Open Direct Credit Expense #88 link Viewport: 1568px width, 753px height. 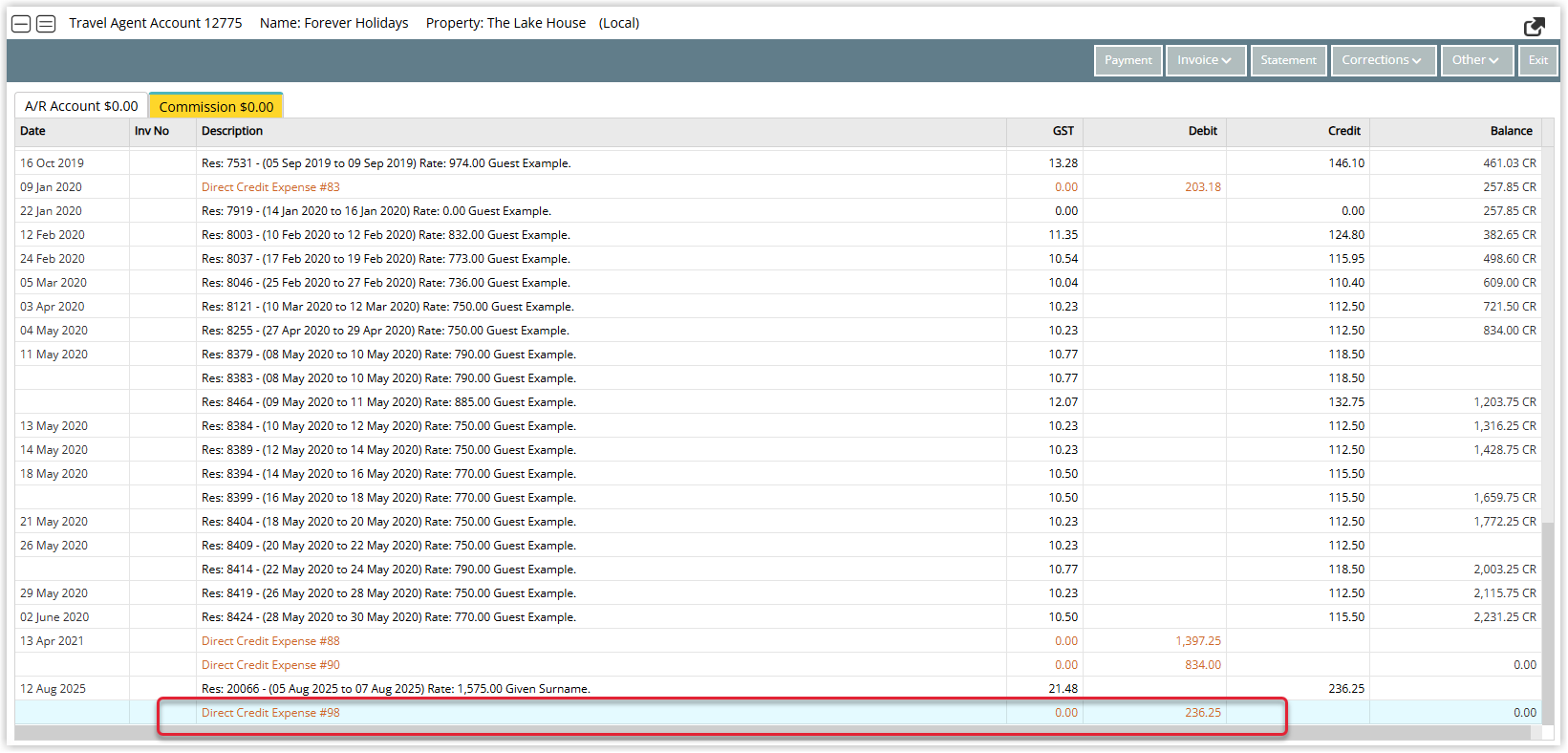(x=270, y=641)
